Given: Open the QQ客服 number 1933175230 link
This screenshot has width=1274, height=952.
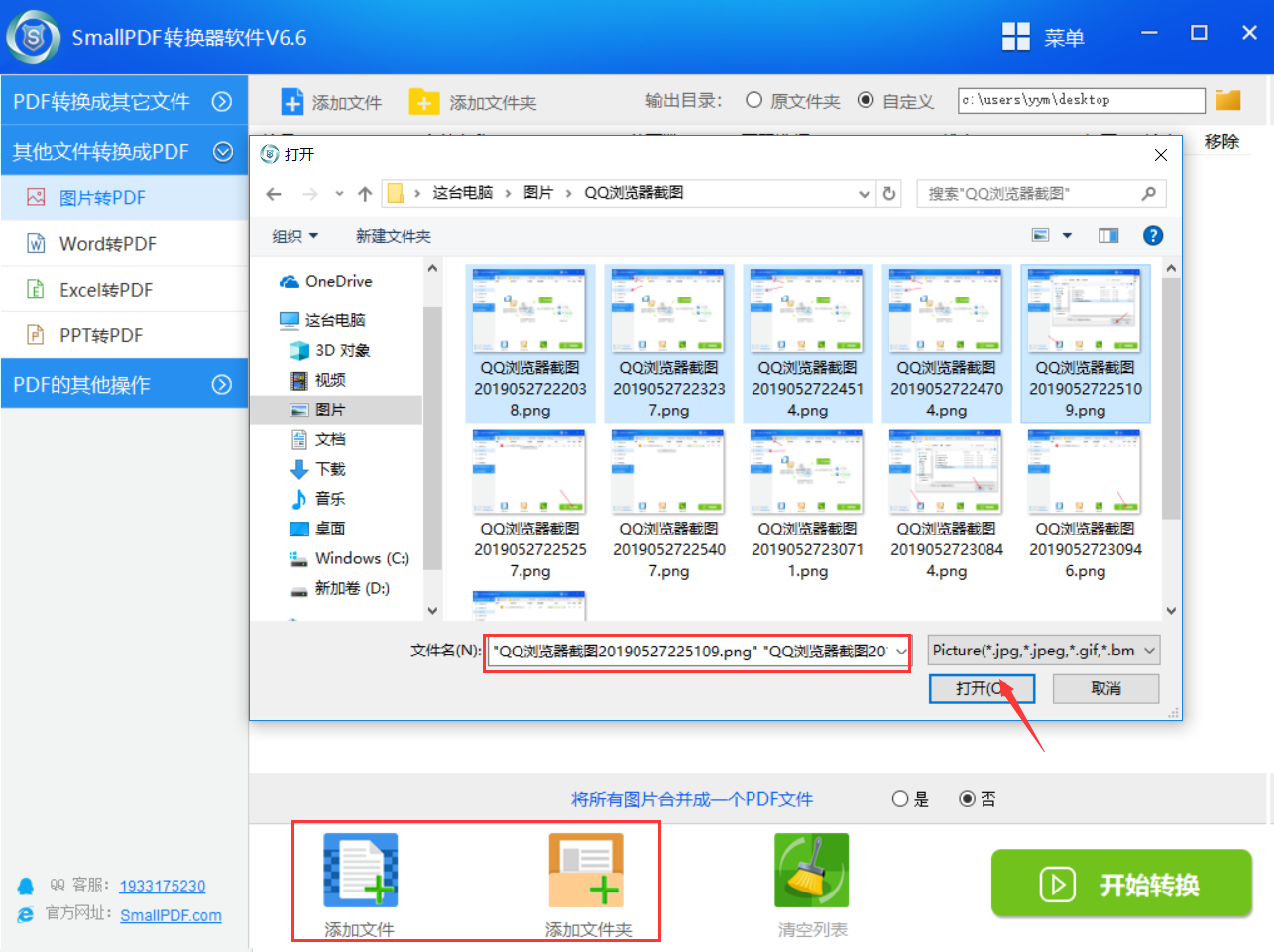Looking at the screenshot, I should point(163,886).
